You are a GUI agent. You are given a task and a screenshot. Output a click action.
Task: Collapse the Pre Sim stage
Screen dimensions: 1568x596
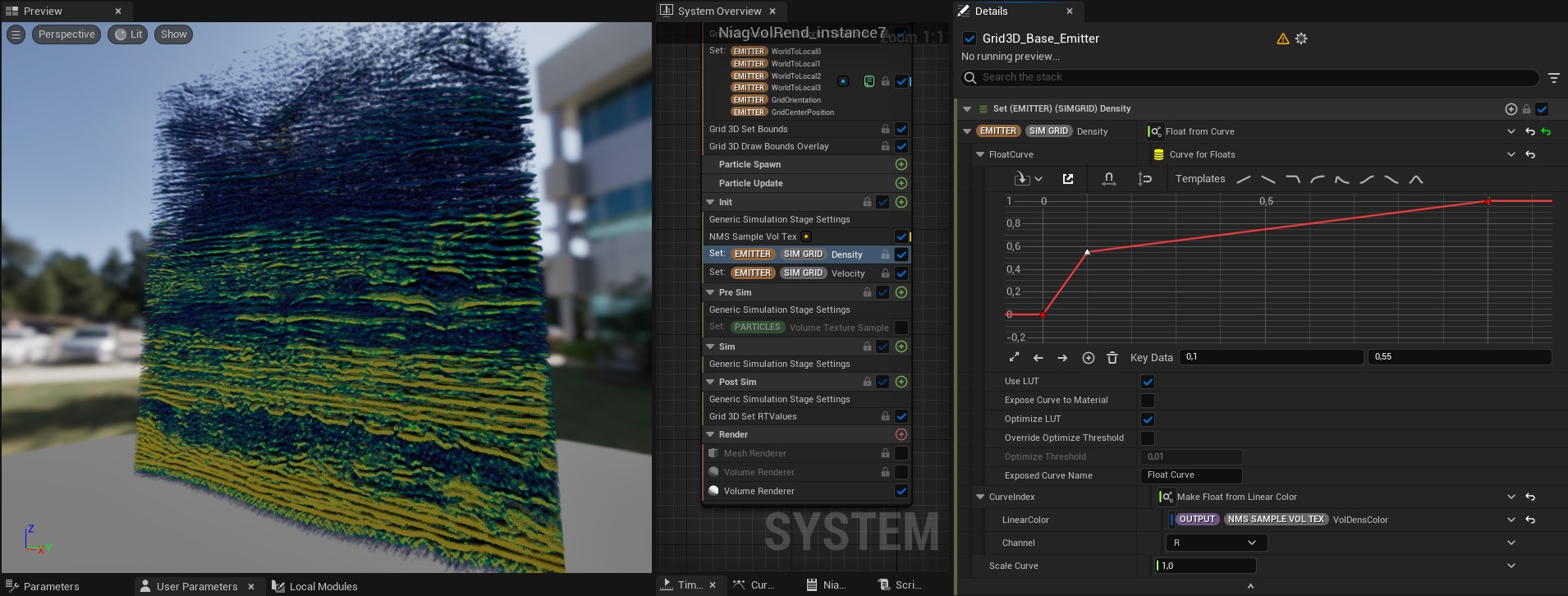point(710,292)
